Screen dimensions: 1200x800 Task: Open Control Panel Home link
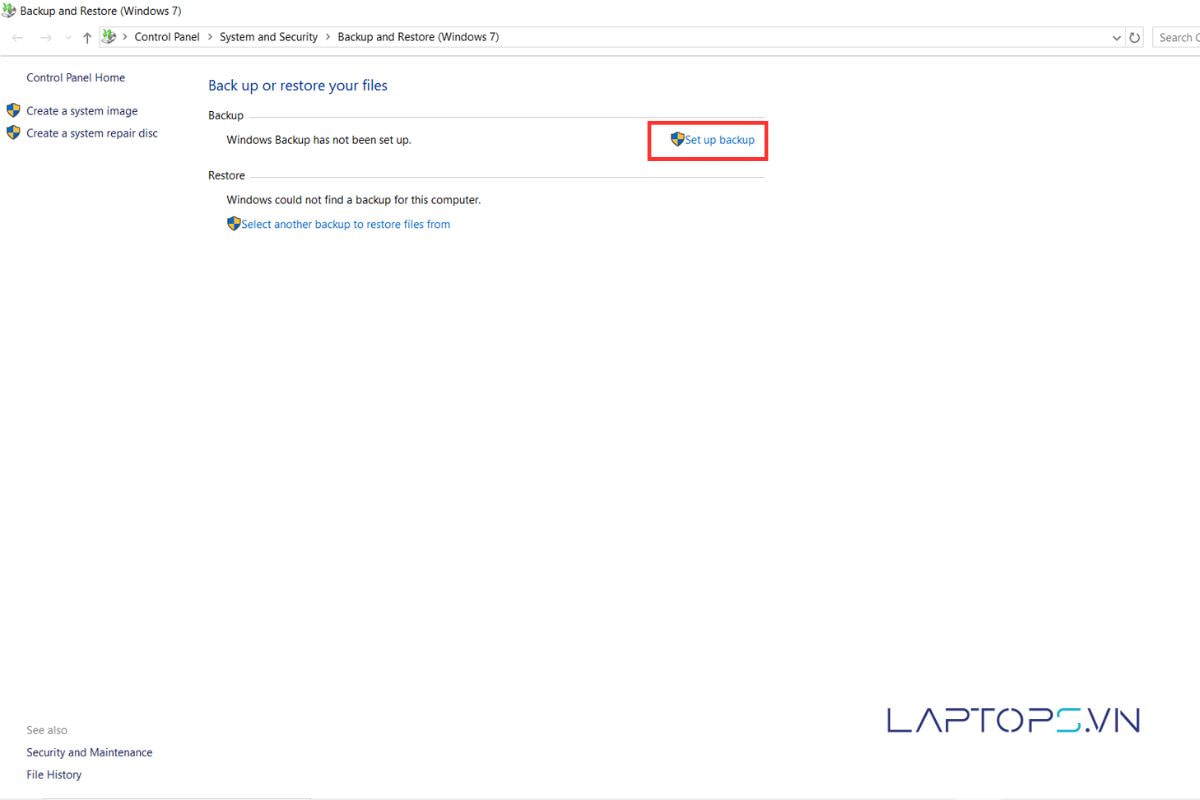tap(75, 78)
